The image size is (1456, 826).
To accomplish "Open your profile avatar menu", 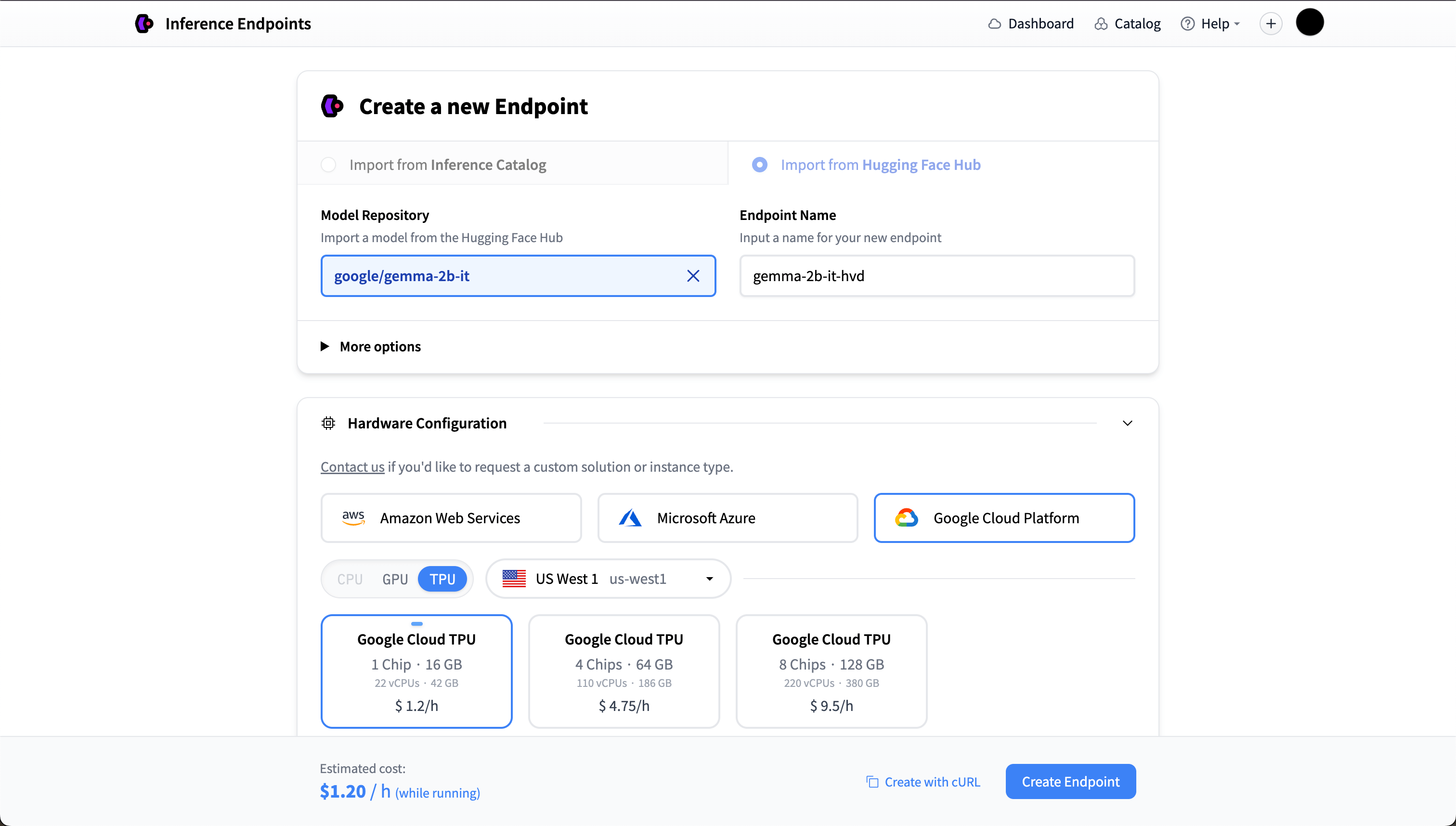I will 1310,22.
